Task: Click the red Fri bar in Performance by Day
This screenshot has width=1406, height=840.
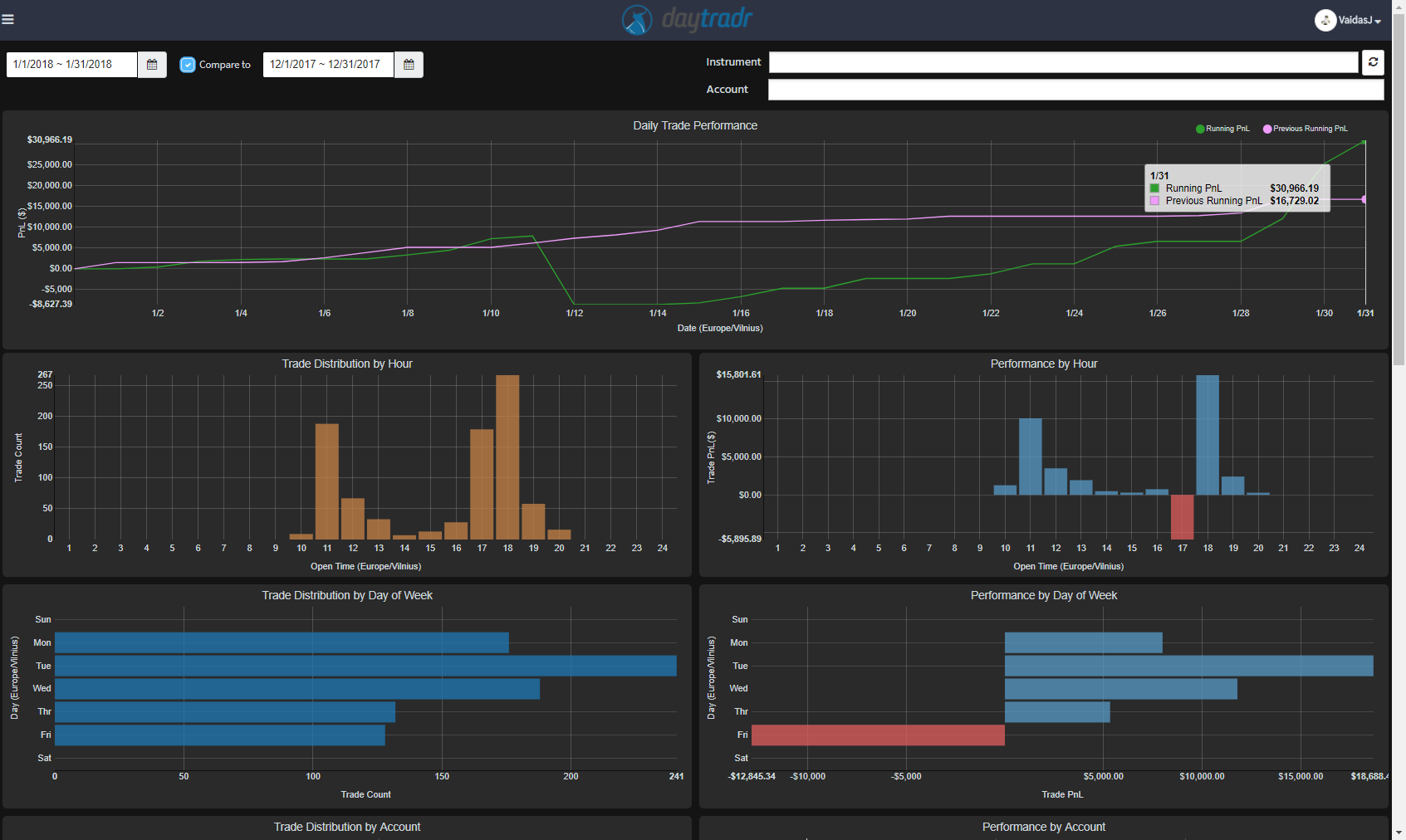Action: click(878, 735)
